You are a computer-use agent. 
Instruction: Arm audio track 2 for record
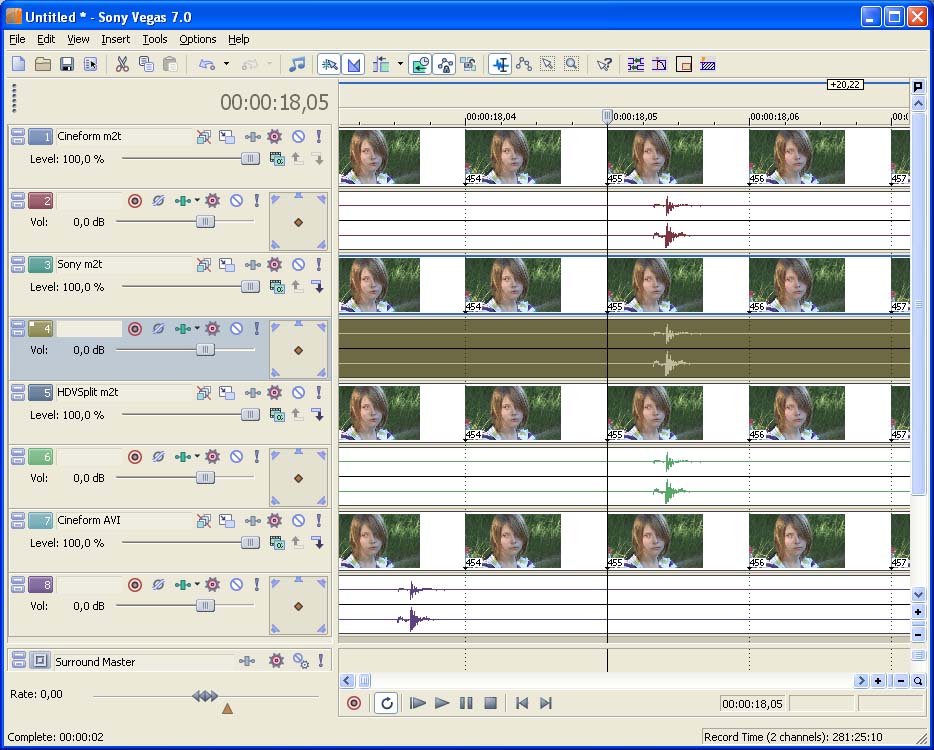coord(135,201)
